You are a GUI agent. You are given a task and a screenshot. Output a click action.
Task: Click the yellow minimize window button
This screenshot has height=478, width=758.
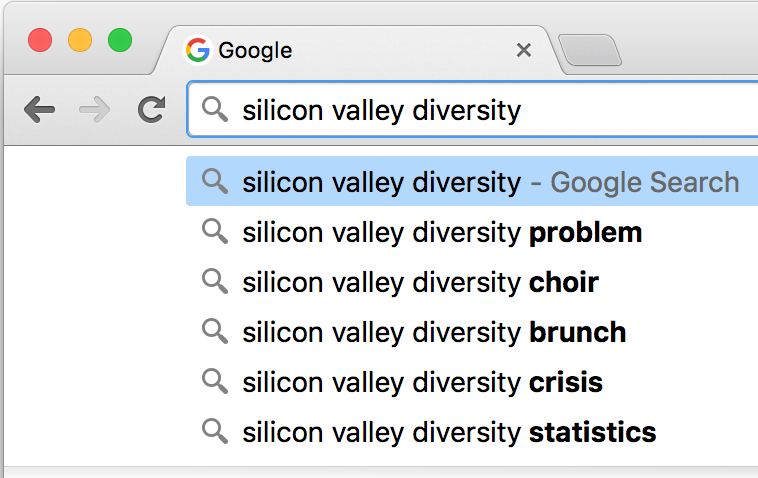(x=80, y=40)
